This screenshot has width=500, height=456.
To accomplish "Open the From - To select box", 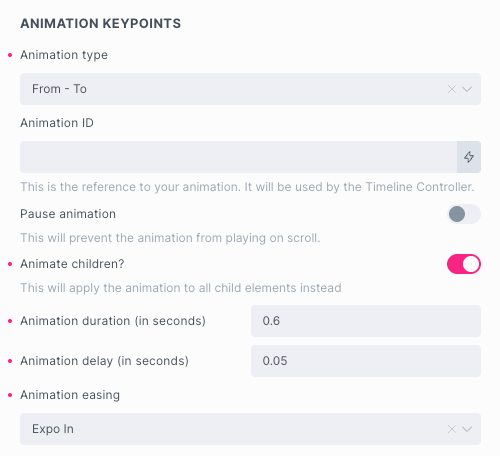I will coord(250,89).
